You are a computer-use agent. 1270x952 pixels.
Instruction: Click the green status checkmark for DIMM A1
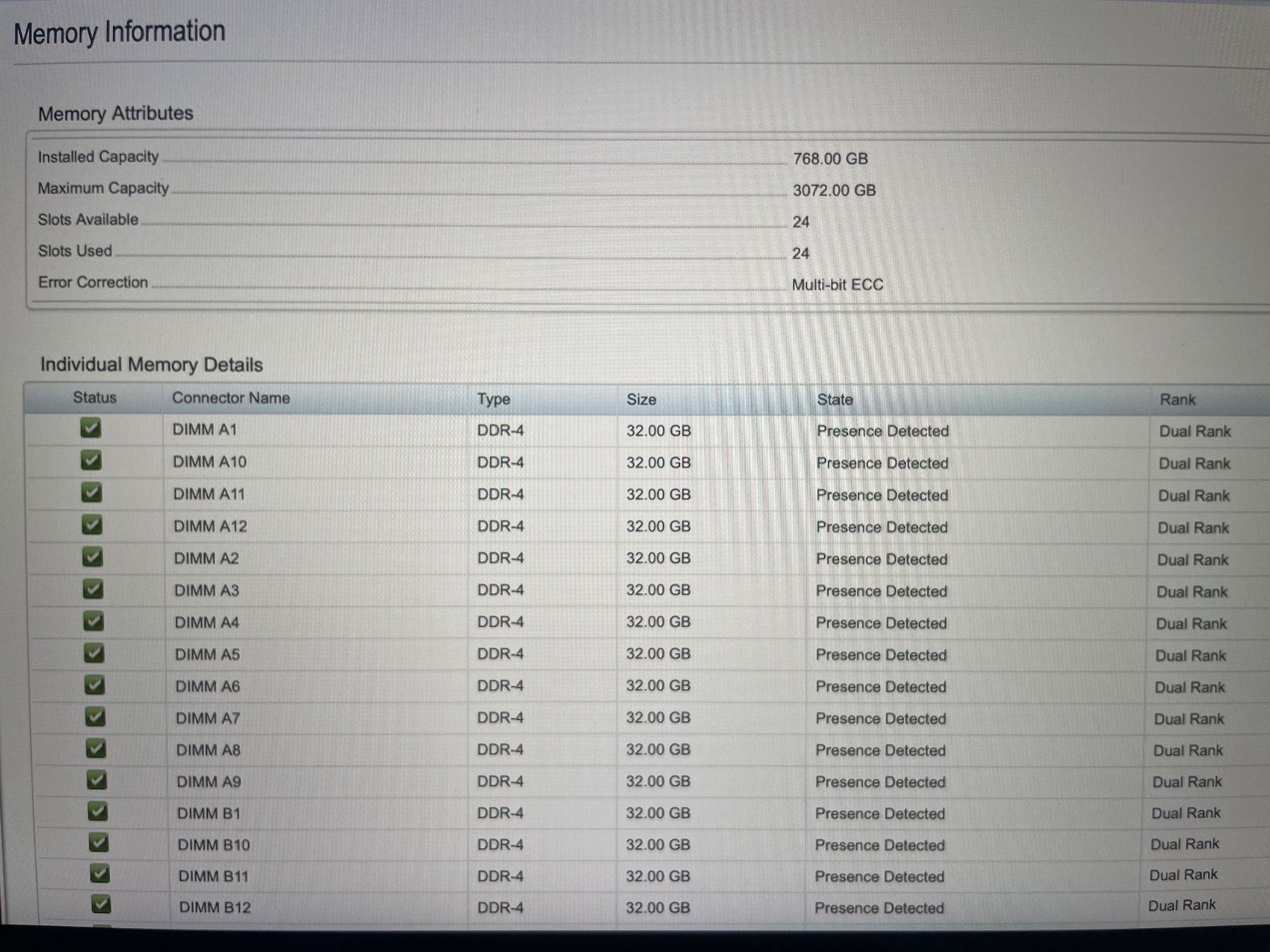tap(90, 427)
